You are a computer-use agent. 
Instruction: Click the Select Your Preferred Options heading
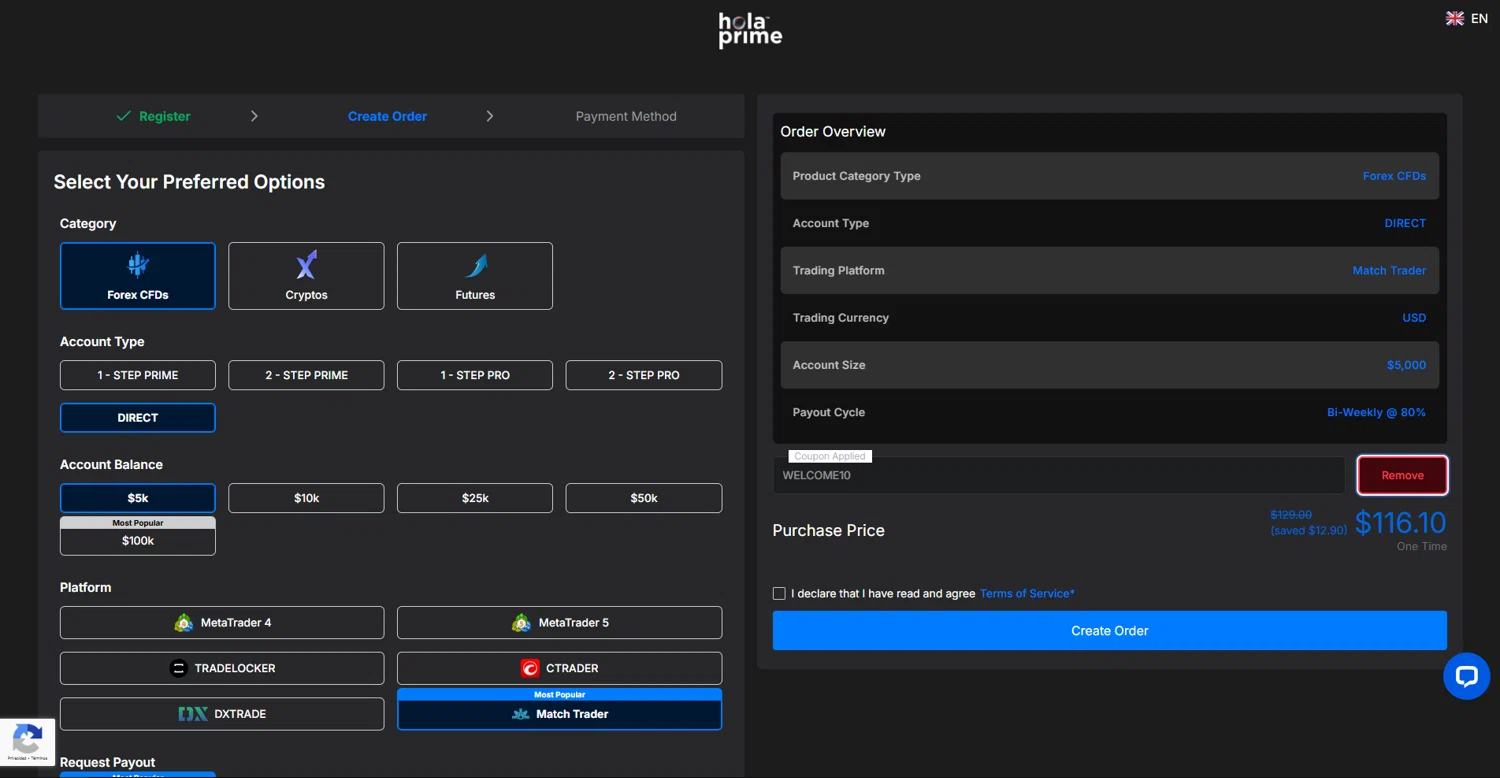tap(189, 182)
